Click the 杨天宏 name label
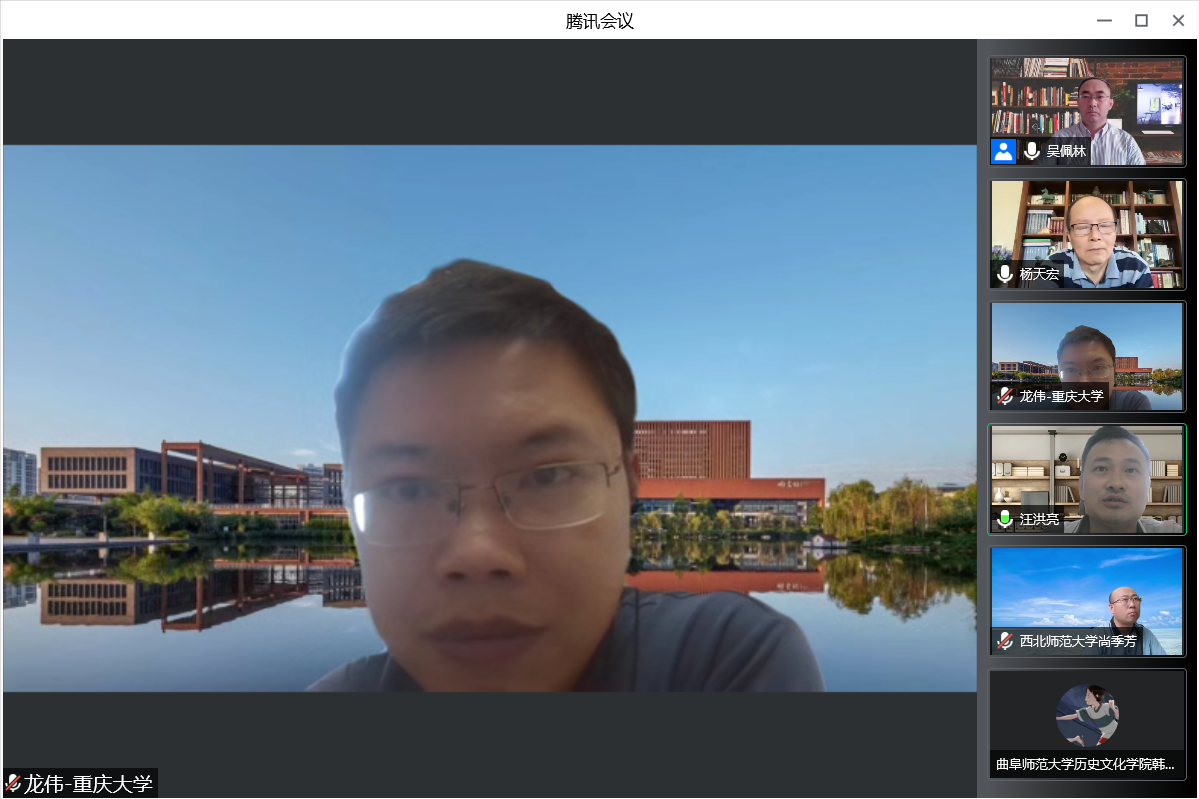Screen dimensions: 1199x799 tap(1039, 274)
